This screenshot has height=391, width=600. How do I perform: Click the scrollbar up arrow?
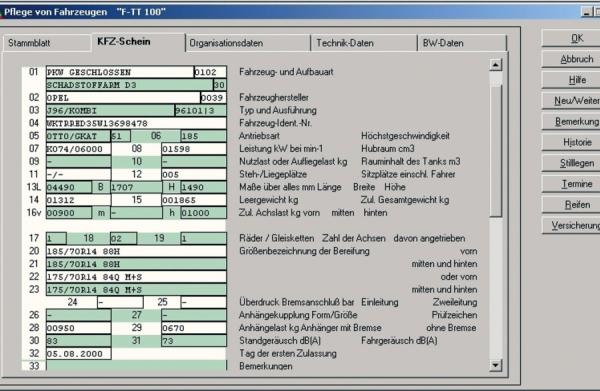tap(496, 65)
